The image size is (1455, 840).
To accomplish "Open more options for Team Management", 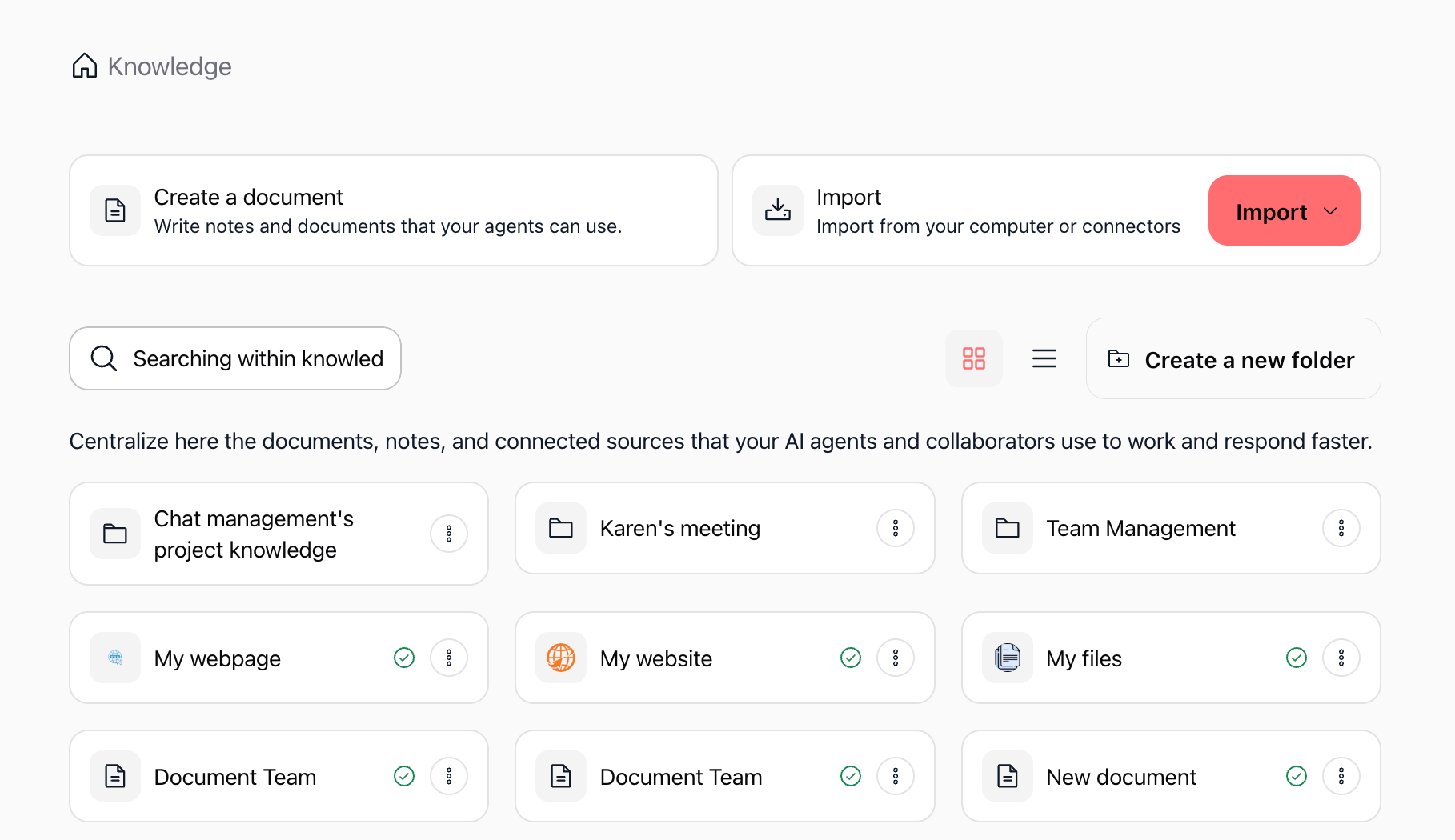I will 1341,528.
